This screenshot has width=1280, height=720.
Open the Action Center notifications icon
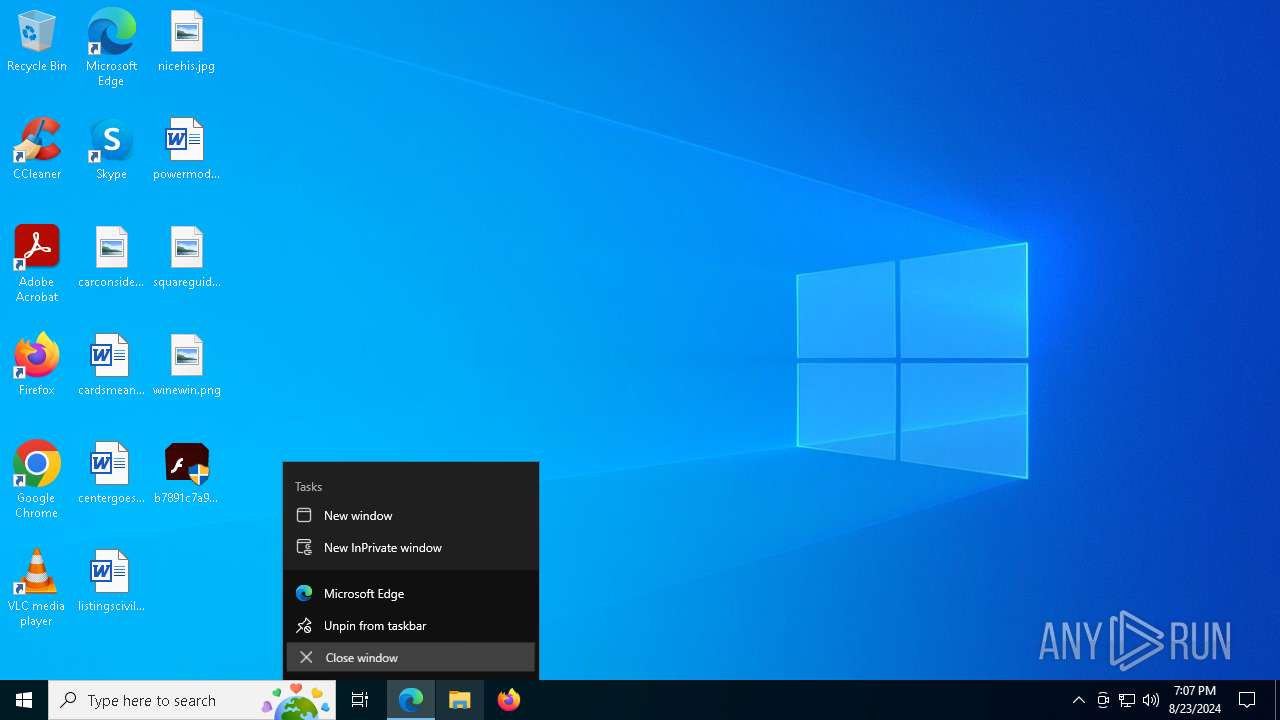(1247, 700)
